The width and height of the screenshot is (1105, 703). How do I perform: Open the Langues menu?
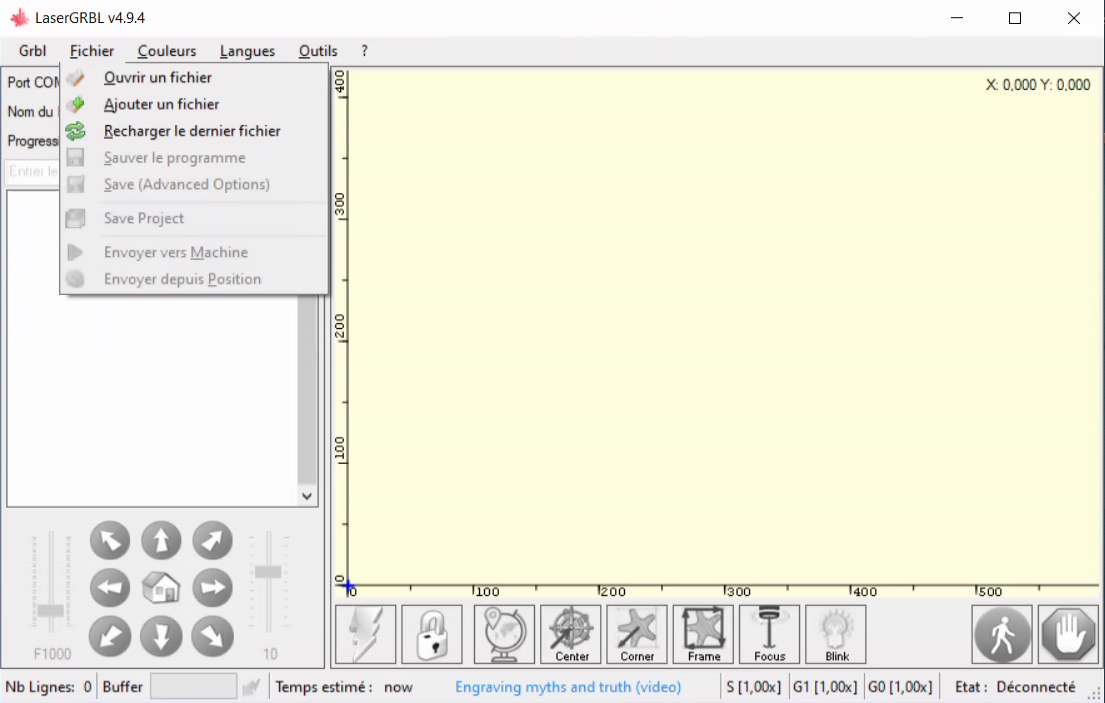pyautogui.click(x=247, y=51)
